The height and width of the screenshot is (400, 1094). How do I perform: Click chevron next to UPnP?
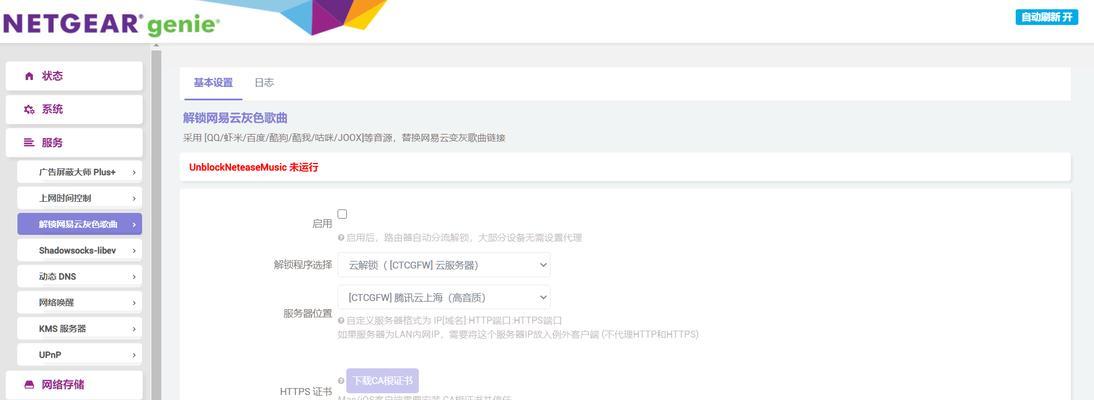(x=133, y=355)
